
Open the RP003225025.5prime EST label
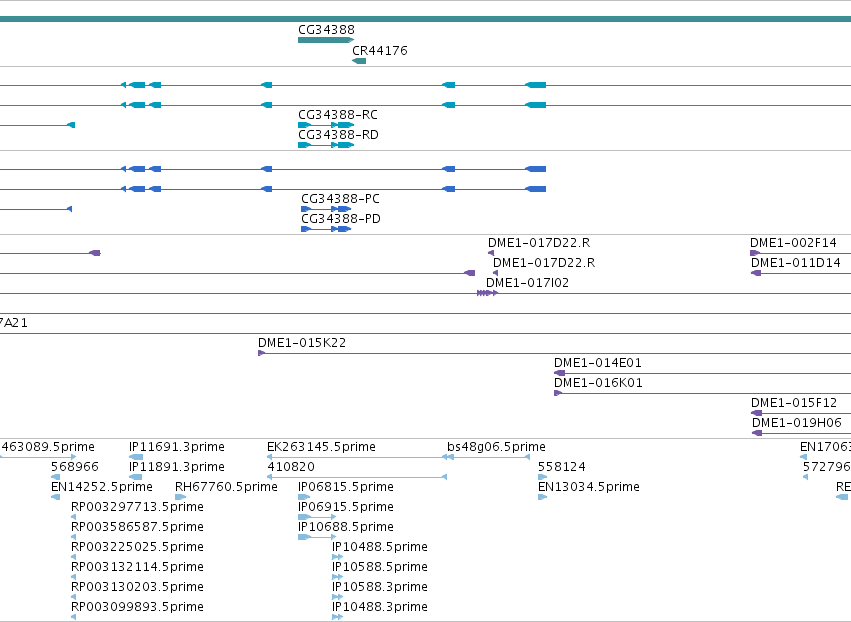(x=137, y=547)
